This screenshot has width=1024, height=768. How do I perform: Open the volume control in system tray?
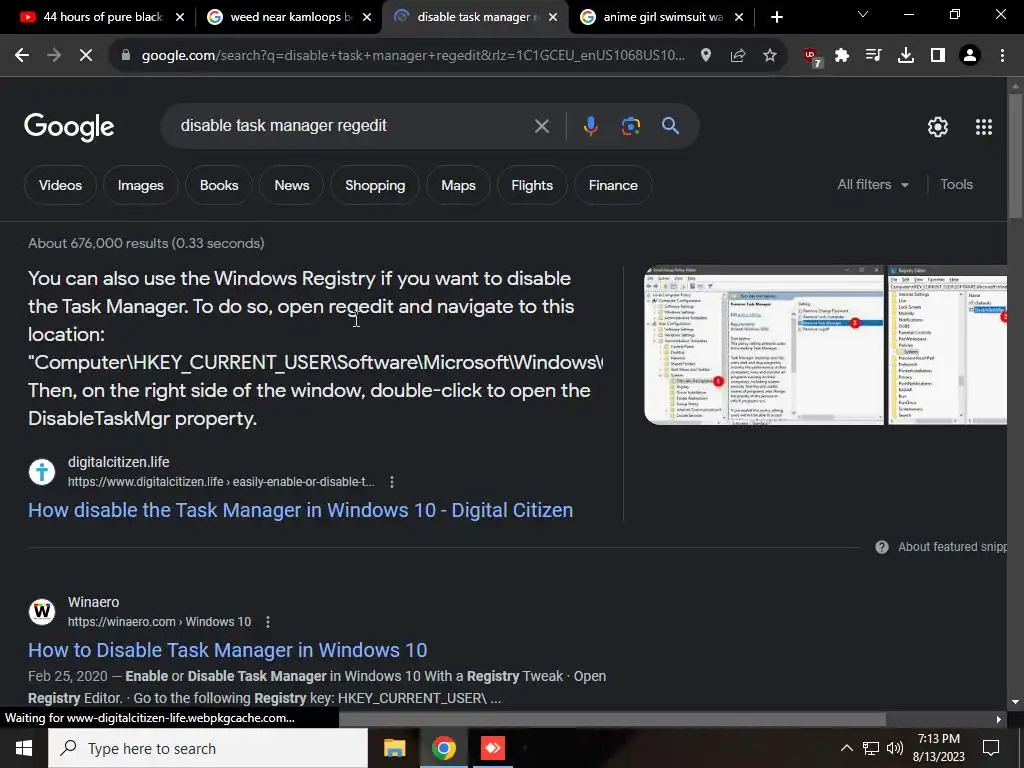[x=895, y=748]
